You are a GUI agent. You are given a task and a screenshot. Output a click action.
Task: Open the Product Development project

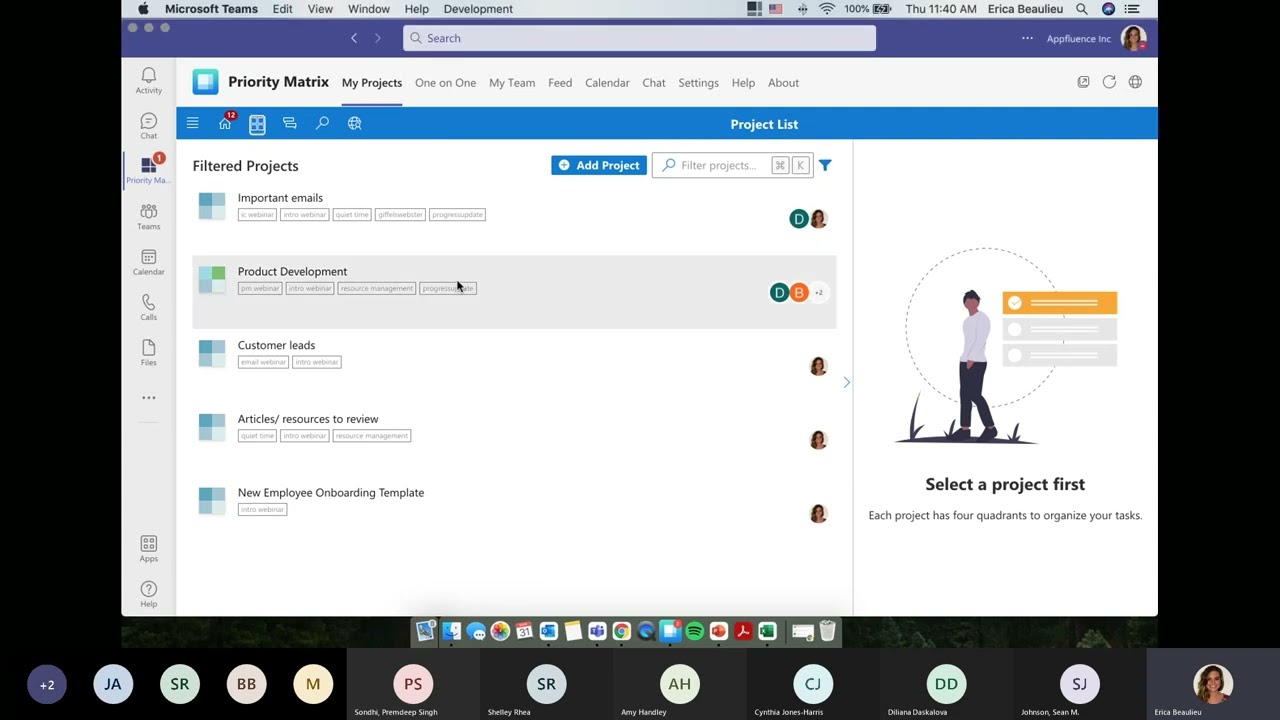(x=514, y=292)
